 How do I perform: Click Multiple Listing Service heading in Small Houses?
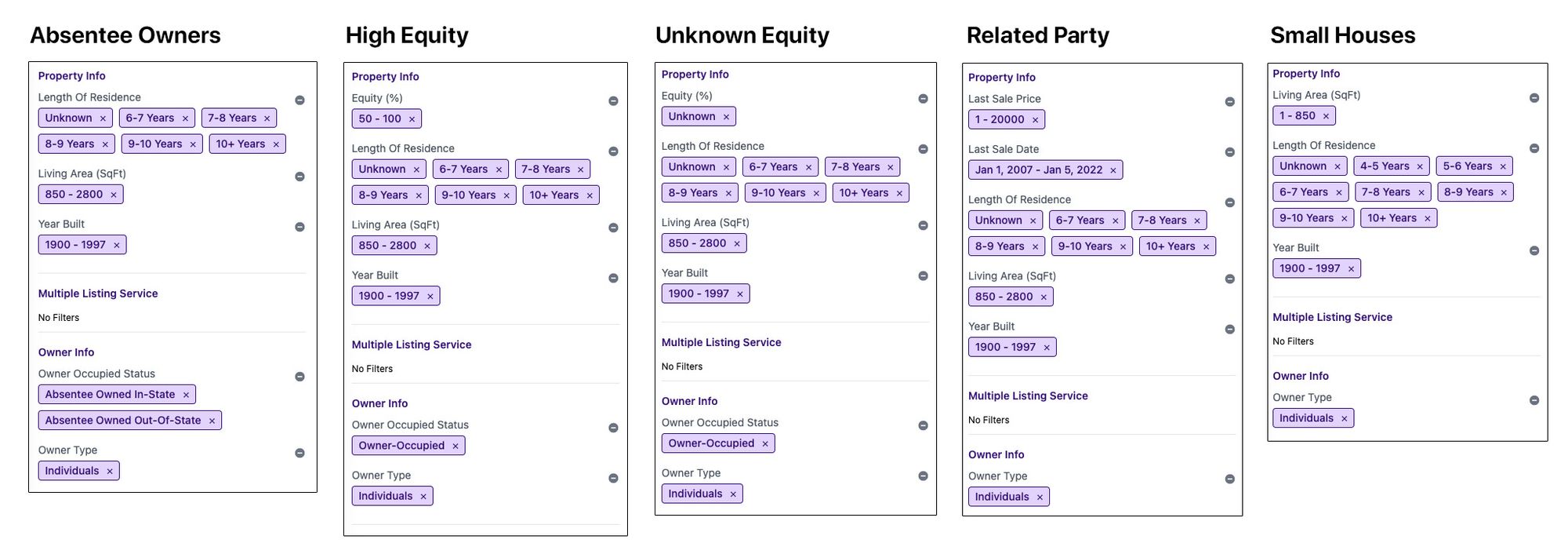tap(1332, 317)
